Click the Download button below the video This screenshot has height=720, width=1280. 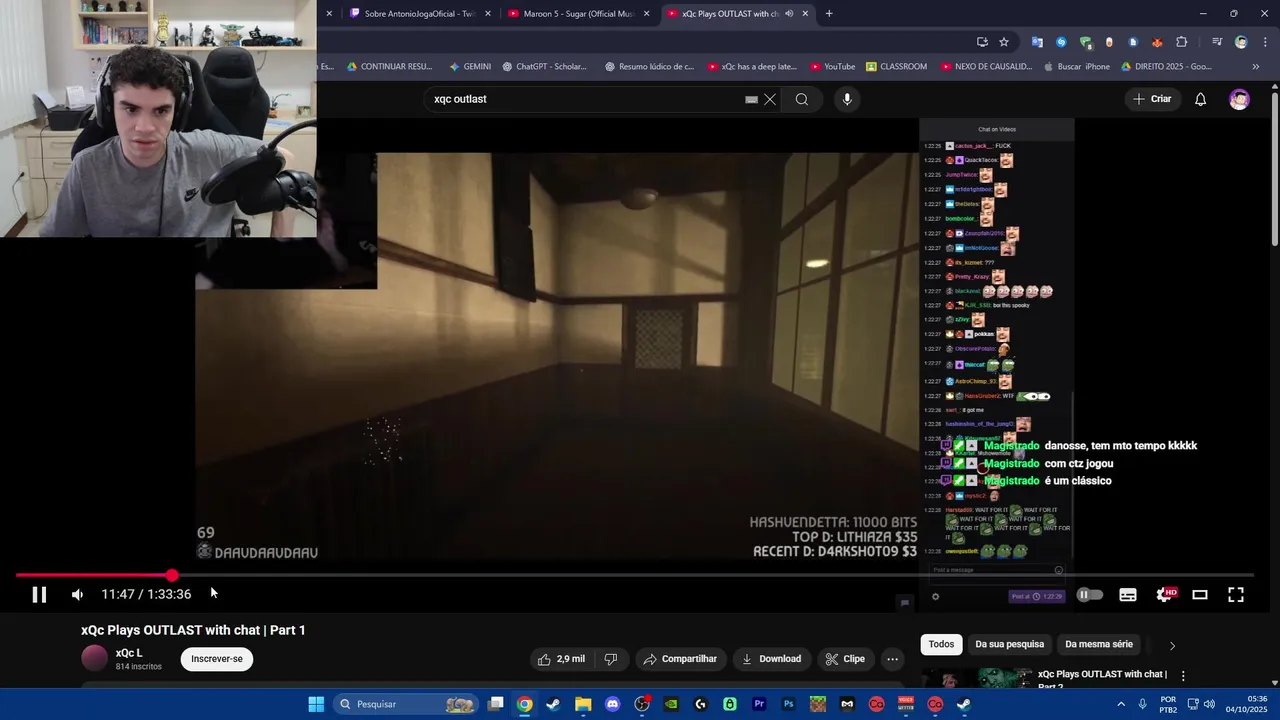(x=771, y=659)
